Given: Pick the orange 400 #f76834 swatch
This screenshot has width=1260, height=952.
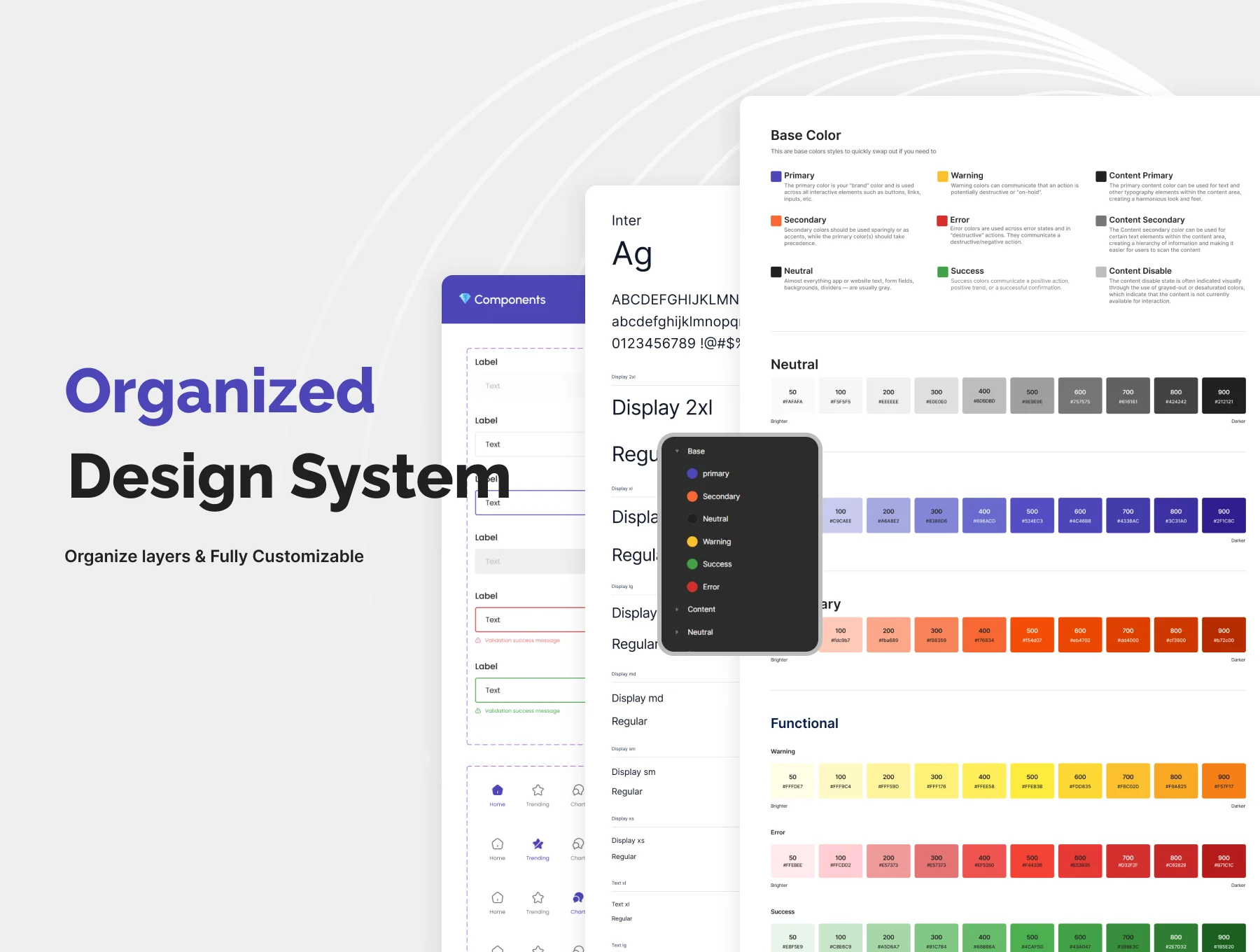Looking at the screenshot, I should 984,635.
